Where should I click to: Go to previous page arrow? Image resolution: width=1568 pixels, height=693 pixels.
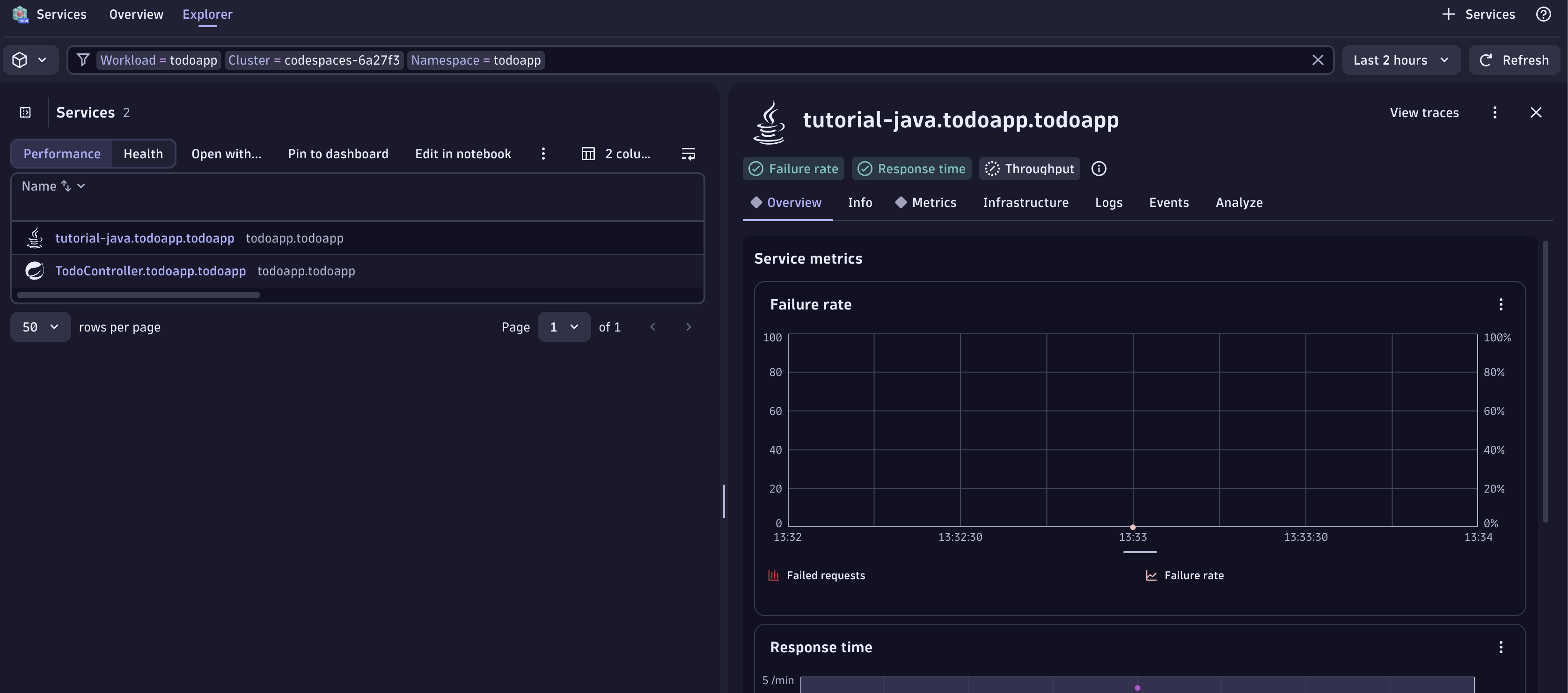(652, 327)
